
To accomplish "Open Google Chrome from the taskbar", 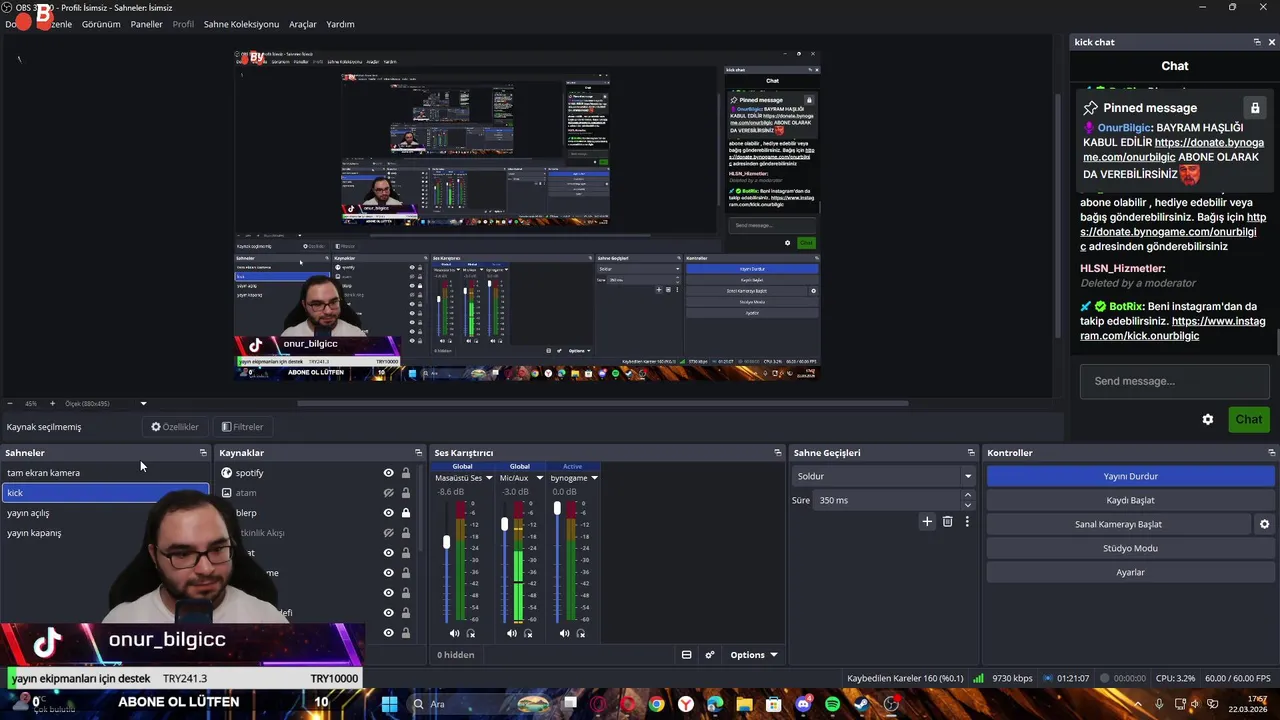I will pyautogui.click(x=656, y=704).
